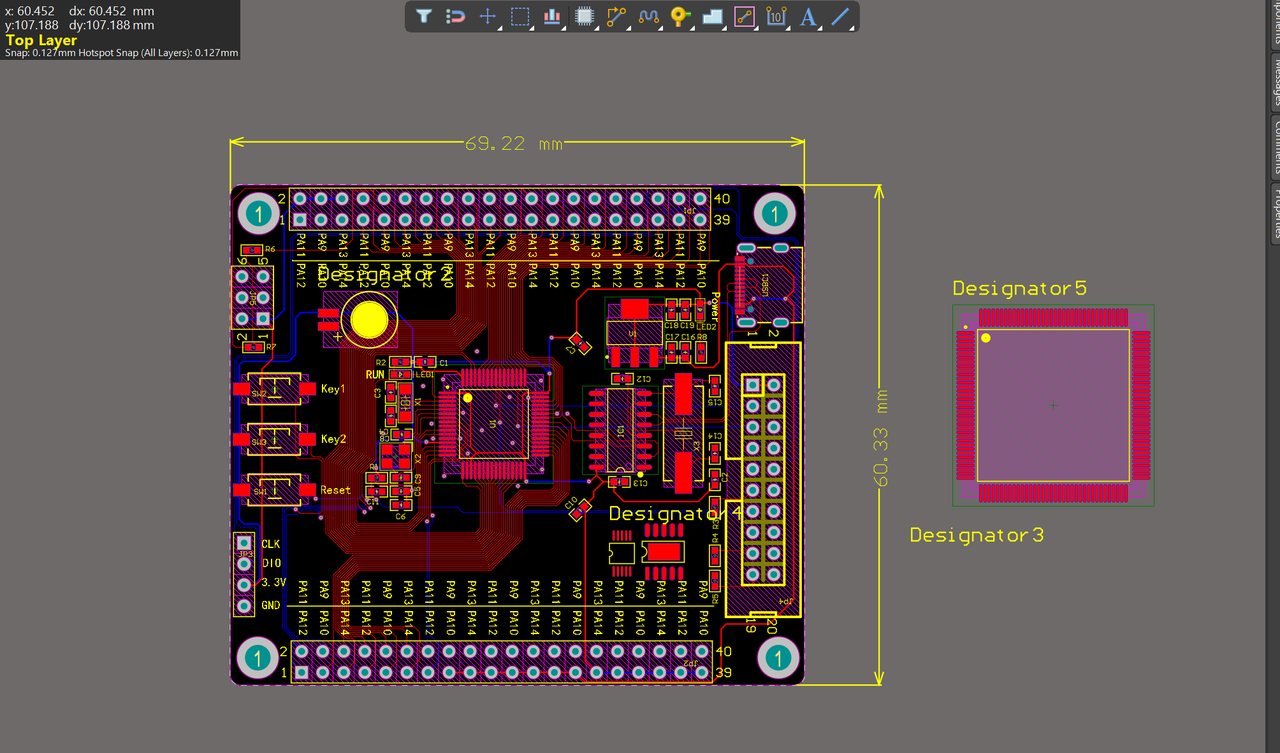Image resolution: width=1280 pixels, height=753 pixels.
Task: Select the Power silkscreen label
Action: coord(715,306)
